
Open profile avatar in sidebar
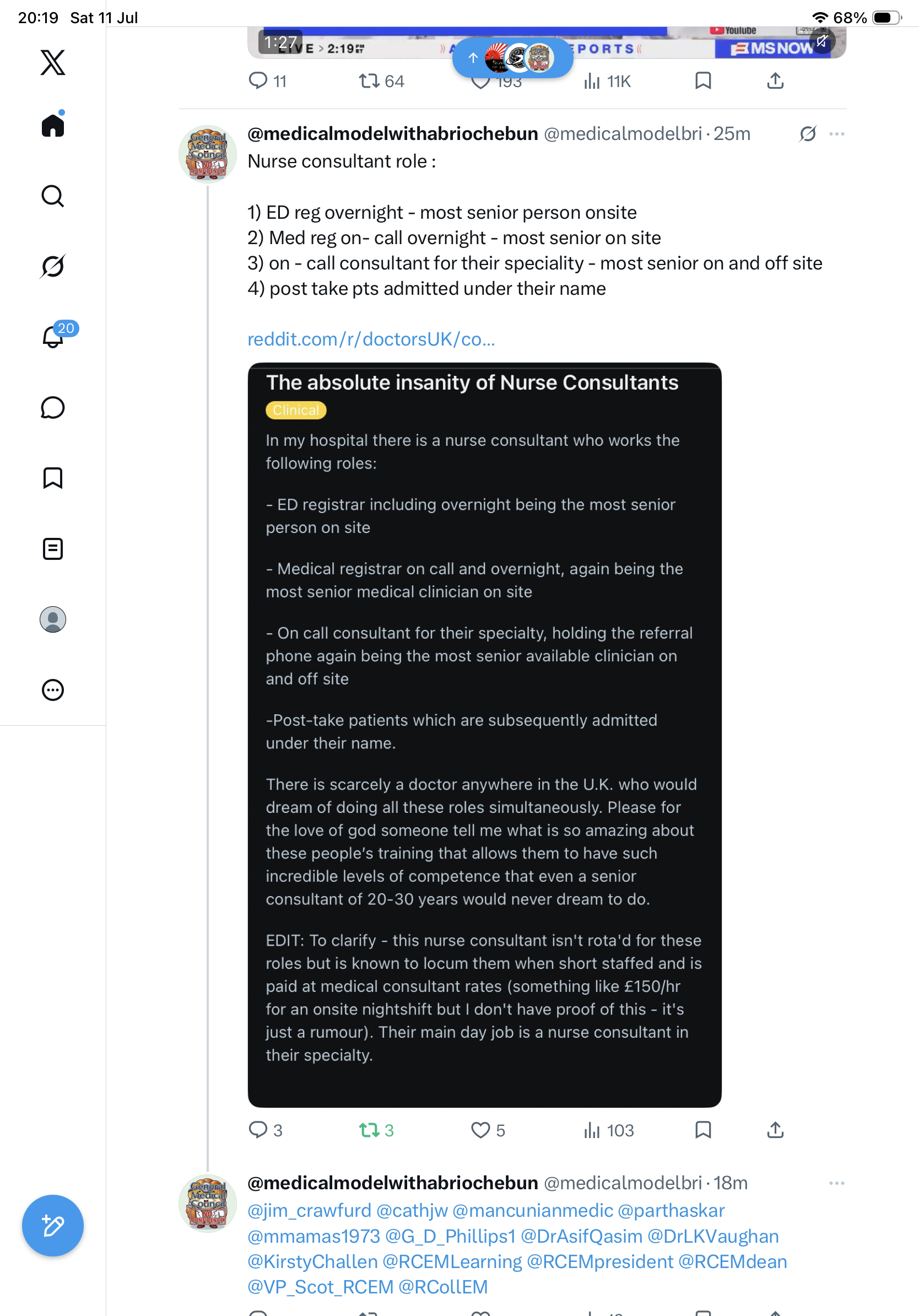point(53,619)
